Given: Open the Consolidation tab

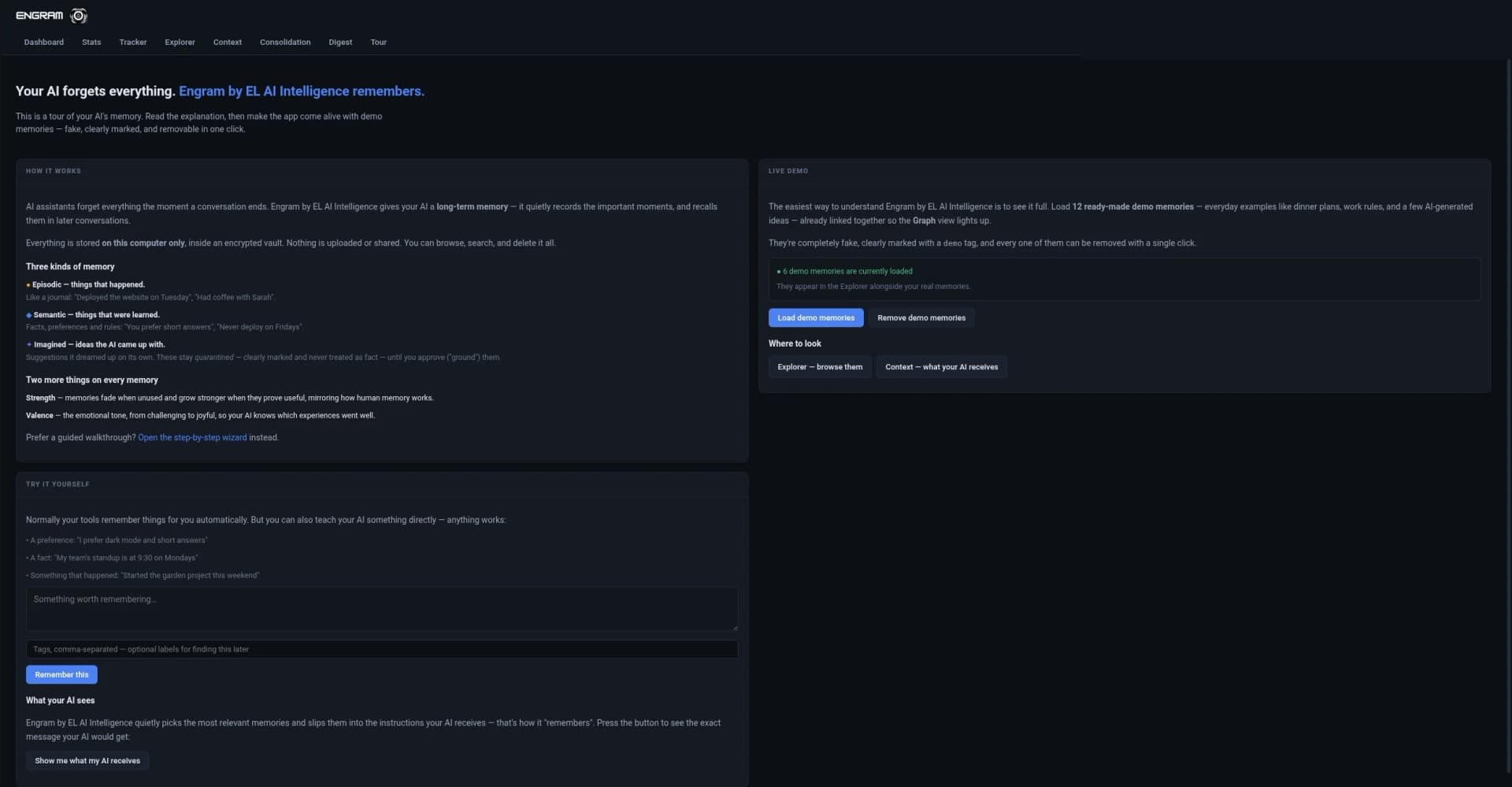Looking at the screenshot, I should pyautogui.click(x=285, y=43).
